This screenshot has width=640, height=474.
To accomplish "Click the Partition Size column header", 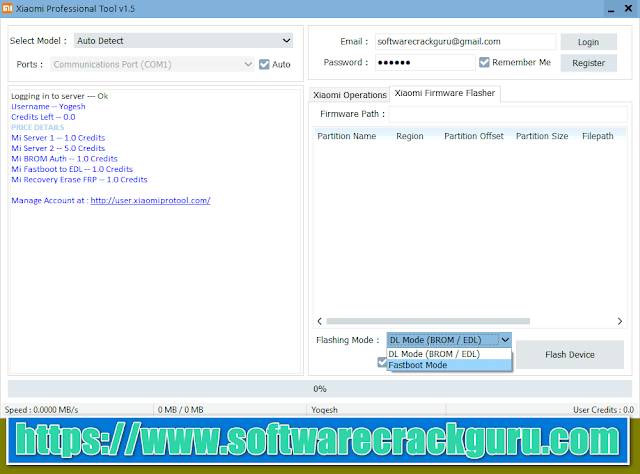I will [x=542, y=136].
